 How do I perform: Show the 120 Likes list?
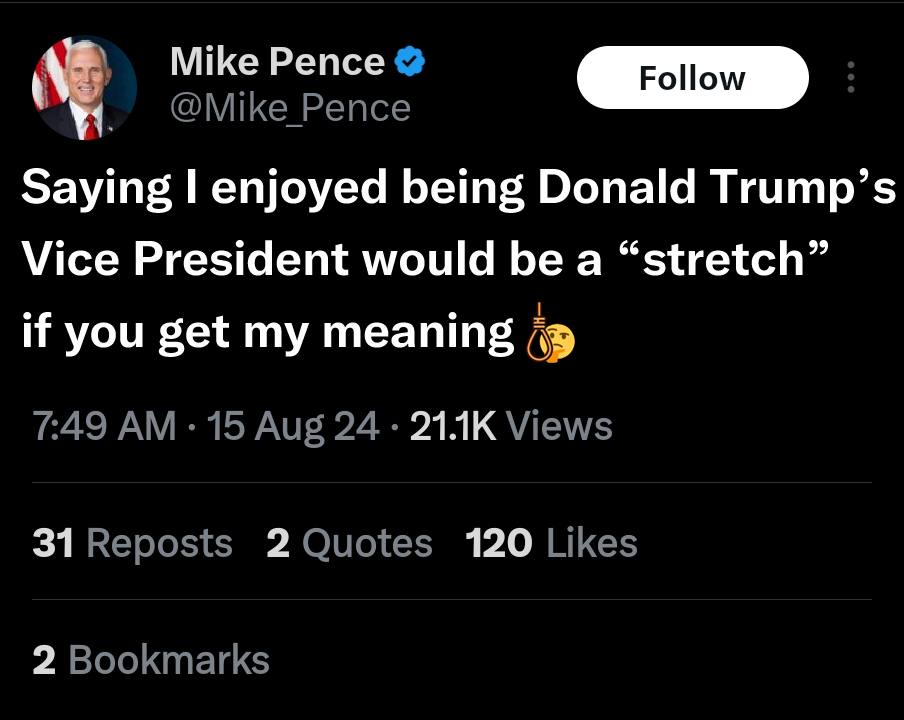click(551, 543)
